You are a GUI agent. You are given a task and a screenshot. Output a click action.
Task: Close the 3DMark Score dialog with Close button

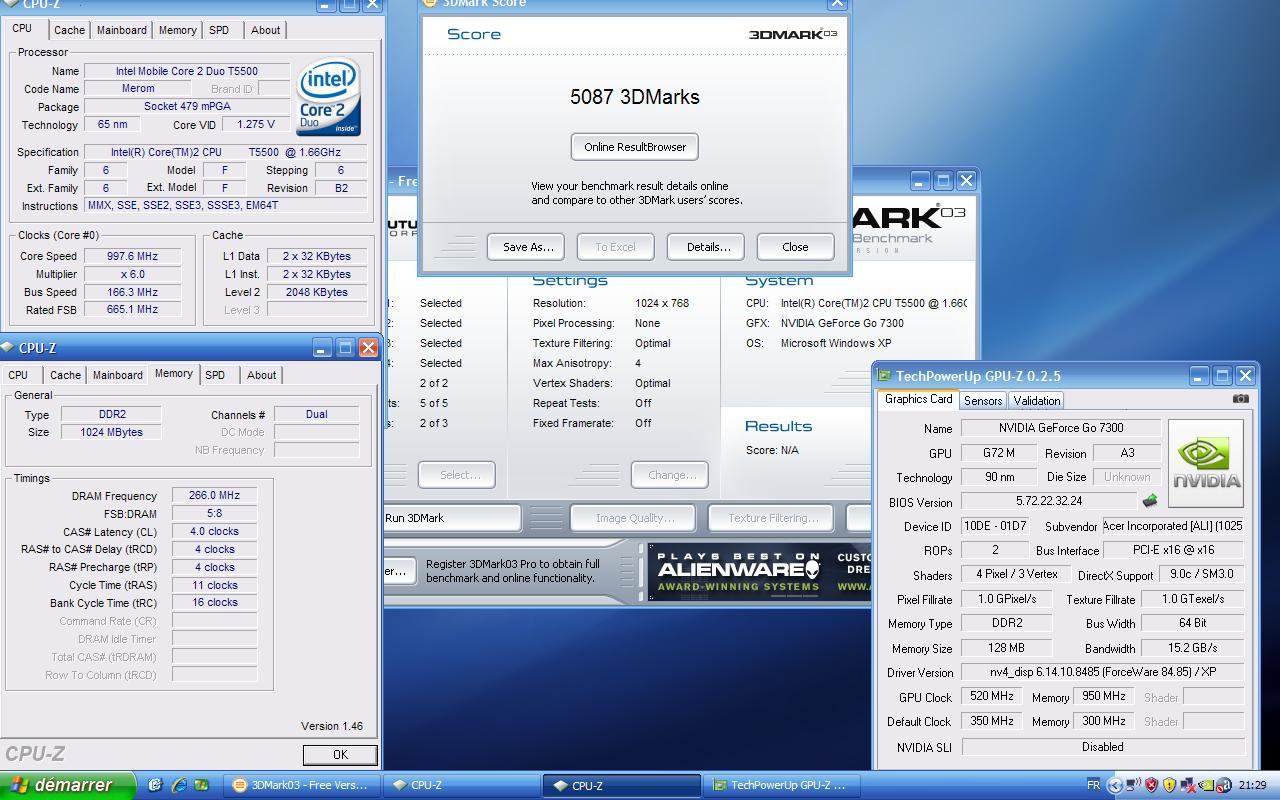coord(796,247)
